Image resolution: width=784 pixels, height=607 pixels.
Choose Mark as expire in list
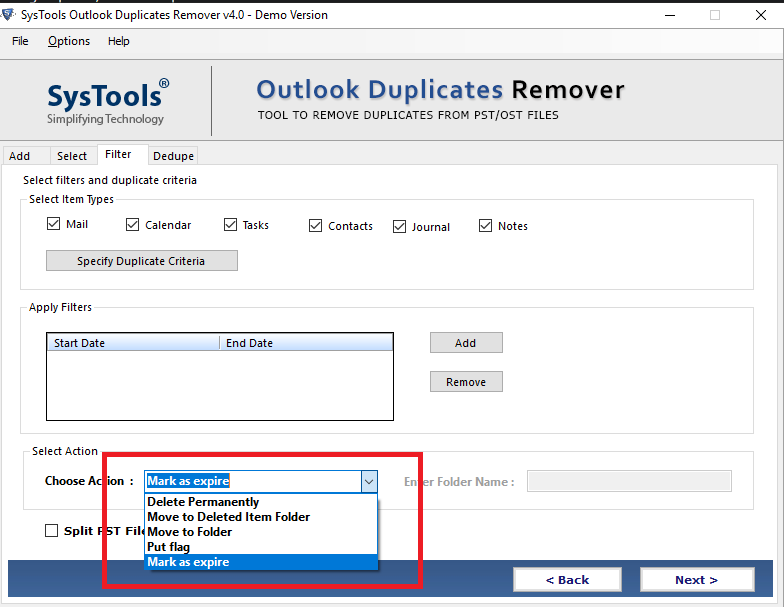click(x=261, y=562)
